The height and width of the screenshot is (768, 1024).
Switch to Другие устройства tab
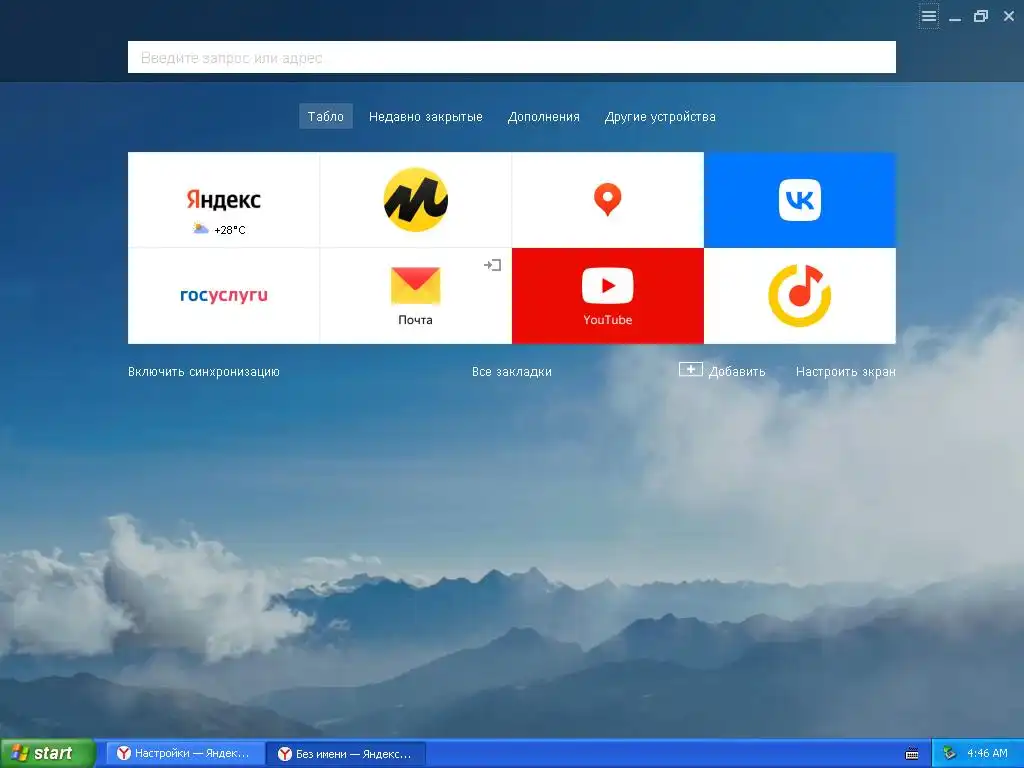tap(660, 116)
